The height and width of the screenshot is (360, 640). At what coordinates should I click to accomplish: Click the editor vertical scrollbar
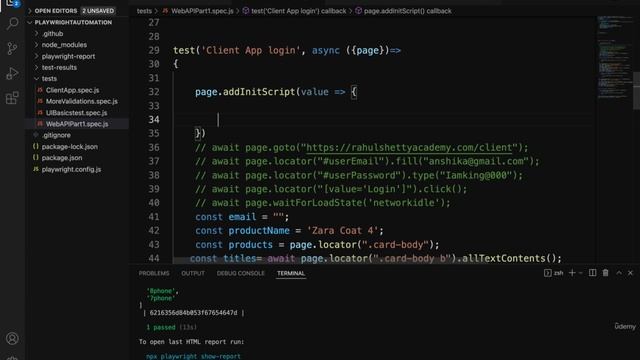(x=636, y=91)
